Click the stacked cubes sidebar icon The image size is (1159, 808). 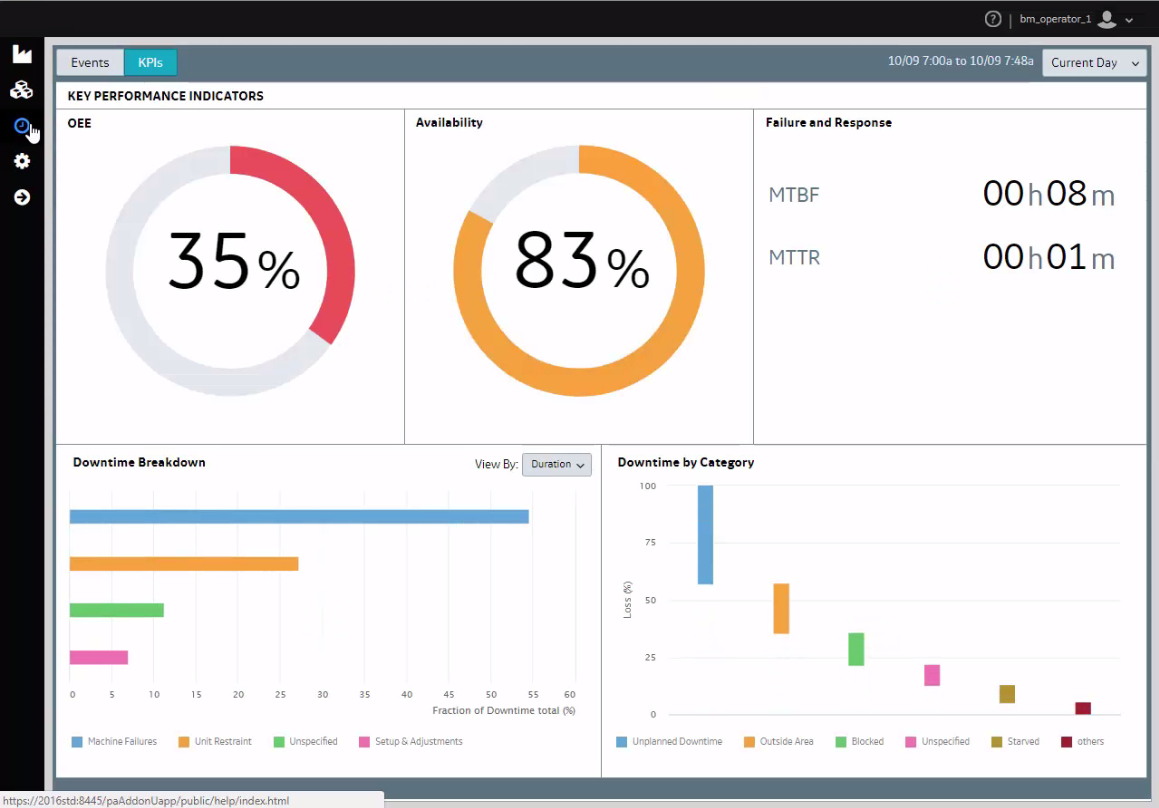click(x=21, y=89)
